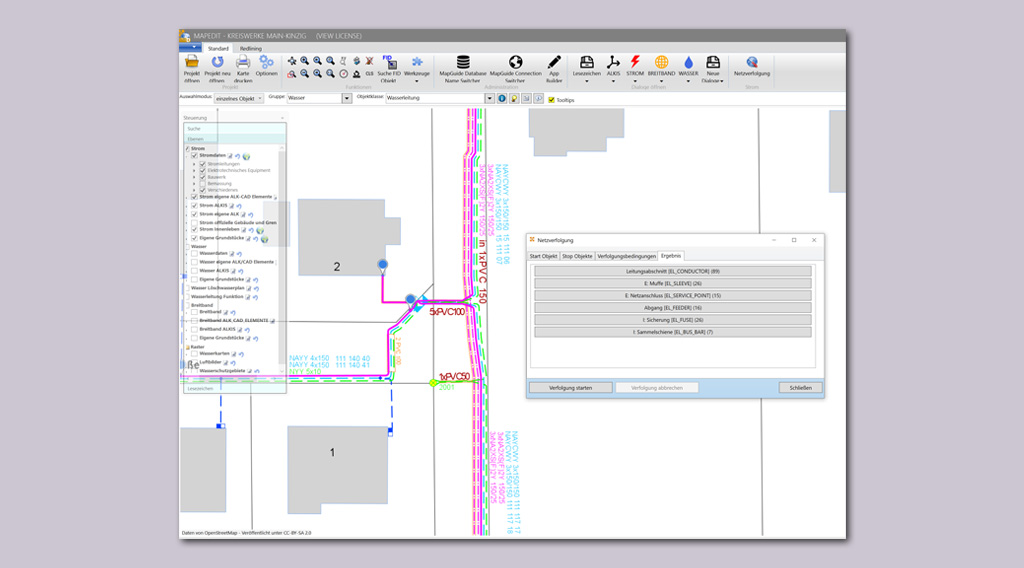Switch to the Redlining ribbon tab
This screenshot has height=568, width=1024.
(251, 48)
